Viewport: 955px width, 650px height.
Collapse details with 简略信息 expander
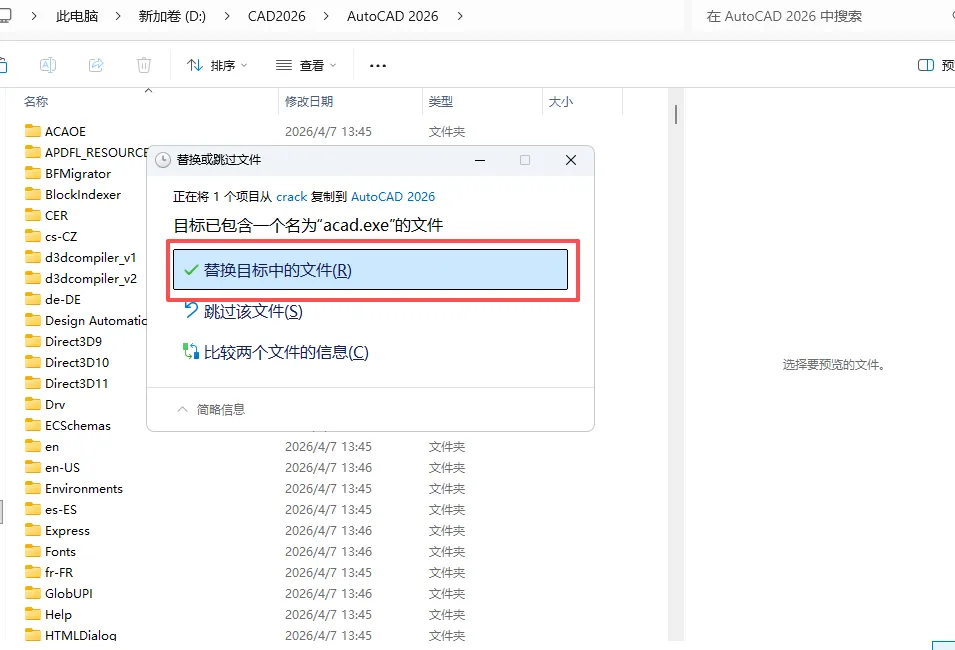click(211, 409)
